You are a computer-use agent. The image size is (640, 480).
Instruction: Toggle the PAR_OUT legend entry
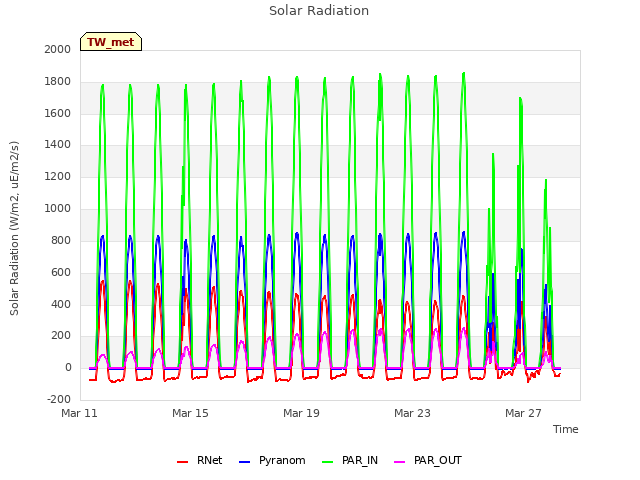[x=428, y=460]
